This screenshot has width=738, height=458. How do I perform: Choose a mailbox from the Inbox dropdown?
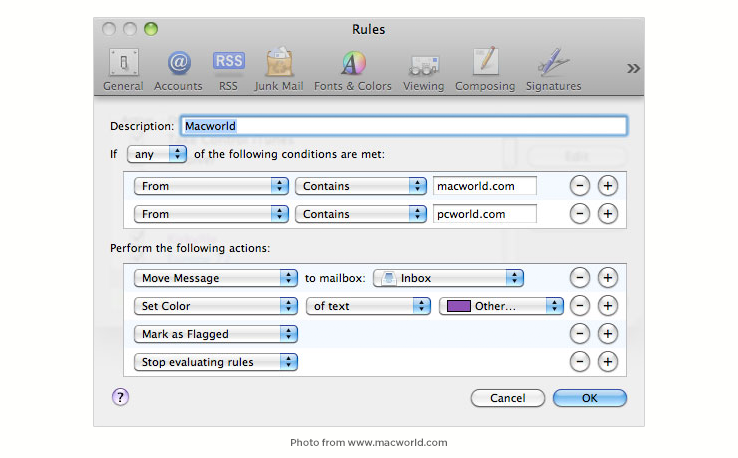click(x=448, y=278)
